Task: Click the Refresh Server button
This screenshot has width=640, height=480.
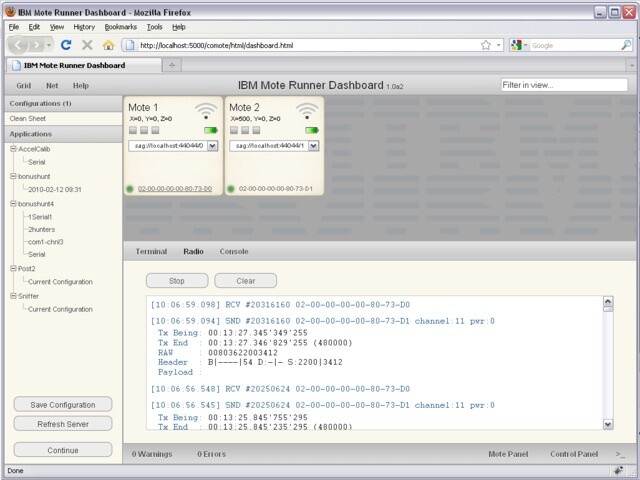Action: 63,424
